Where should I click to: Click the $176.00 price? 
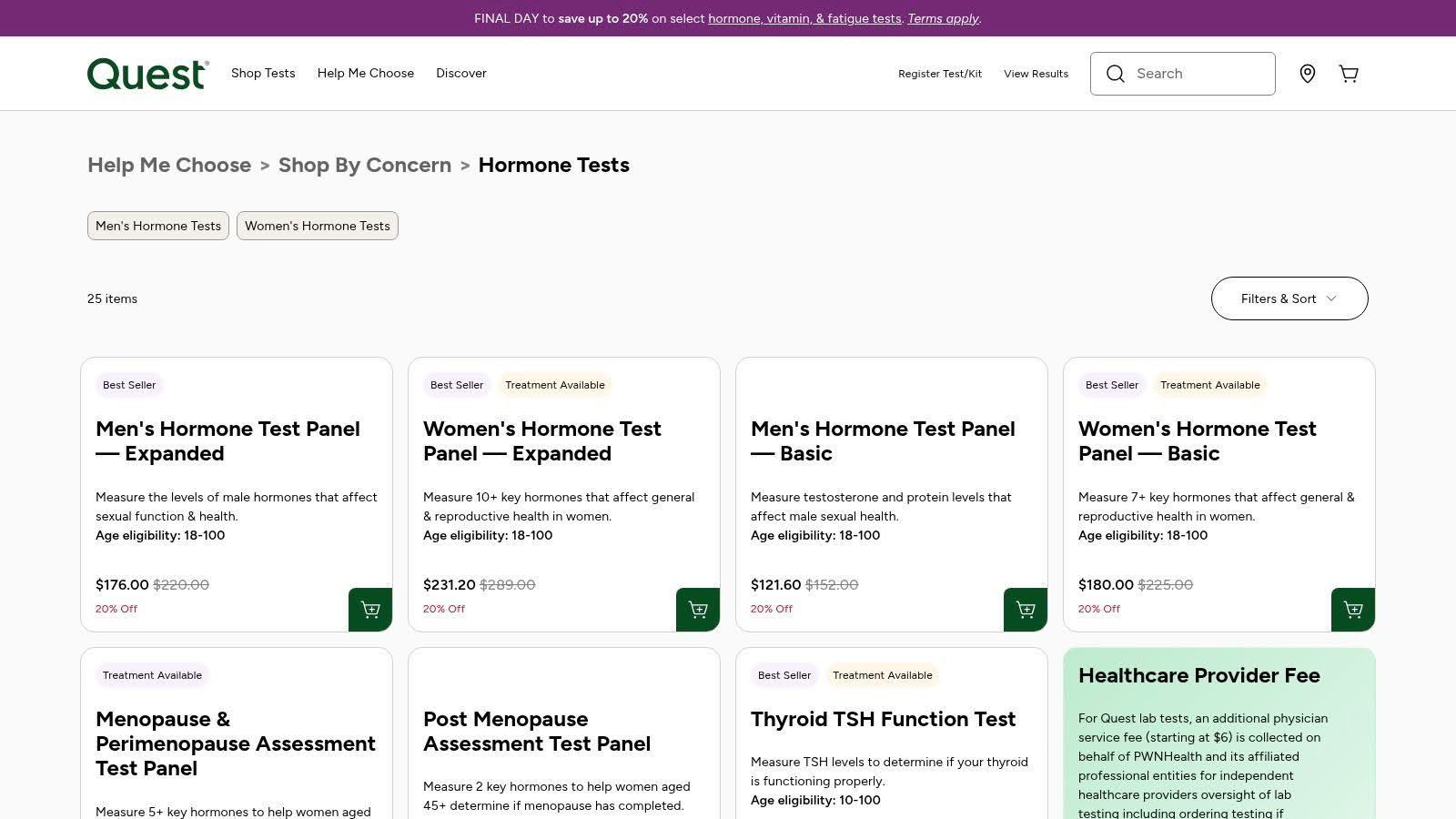(x=122, y=585)
